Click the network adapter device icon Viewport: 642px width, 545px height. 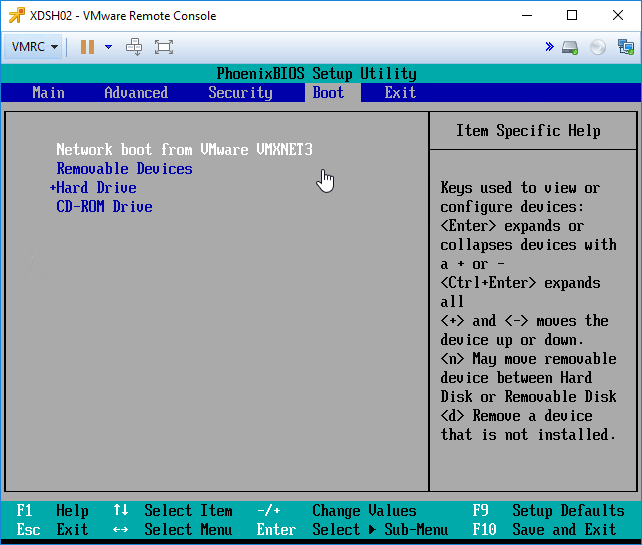point(626,47)
